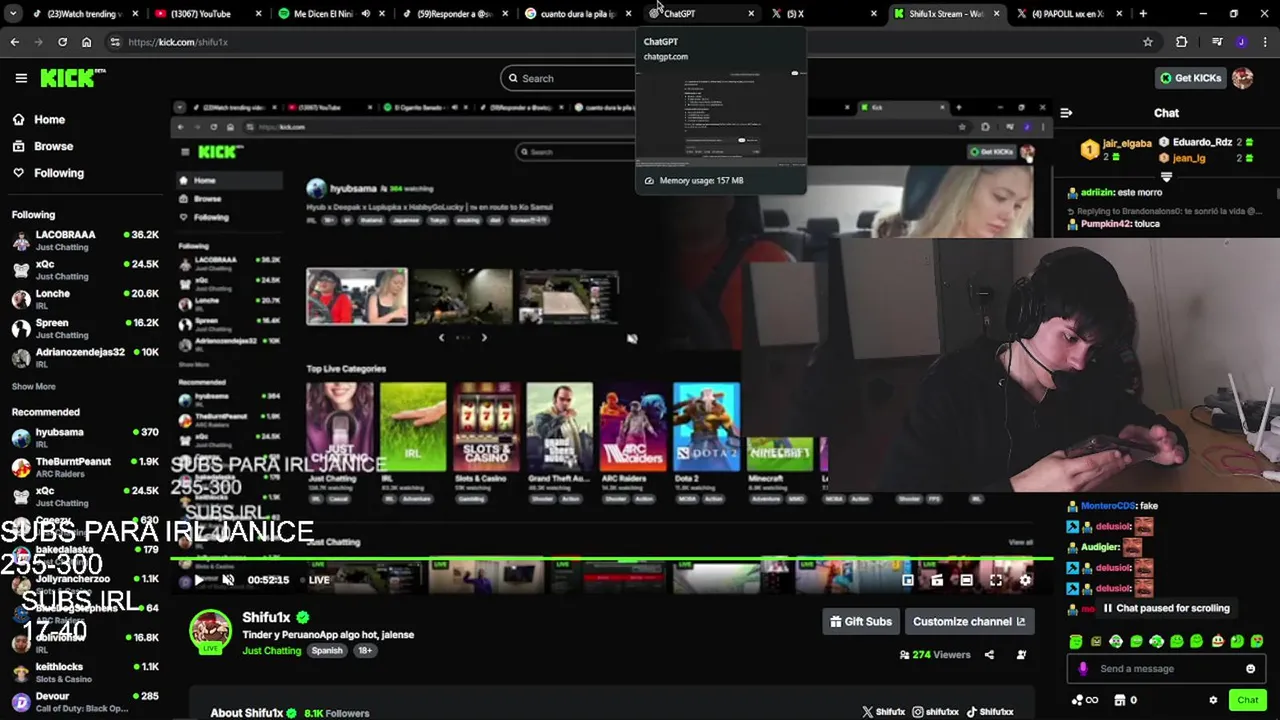Image resolution: width=1280 pixels, height=720 pixels.
Task: Insert the first quick emote
Action: pyautogui.click(x=1076, y=642)
